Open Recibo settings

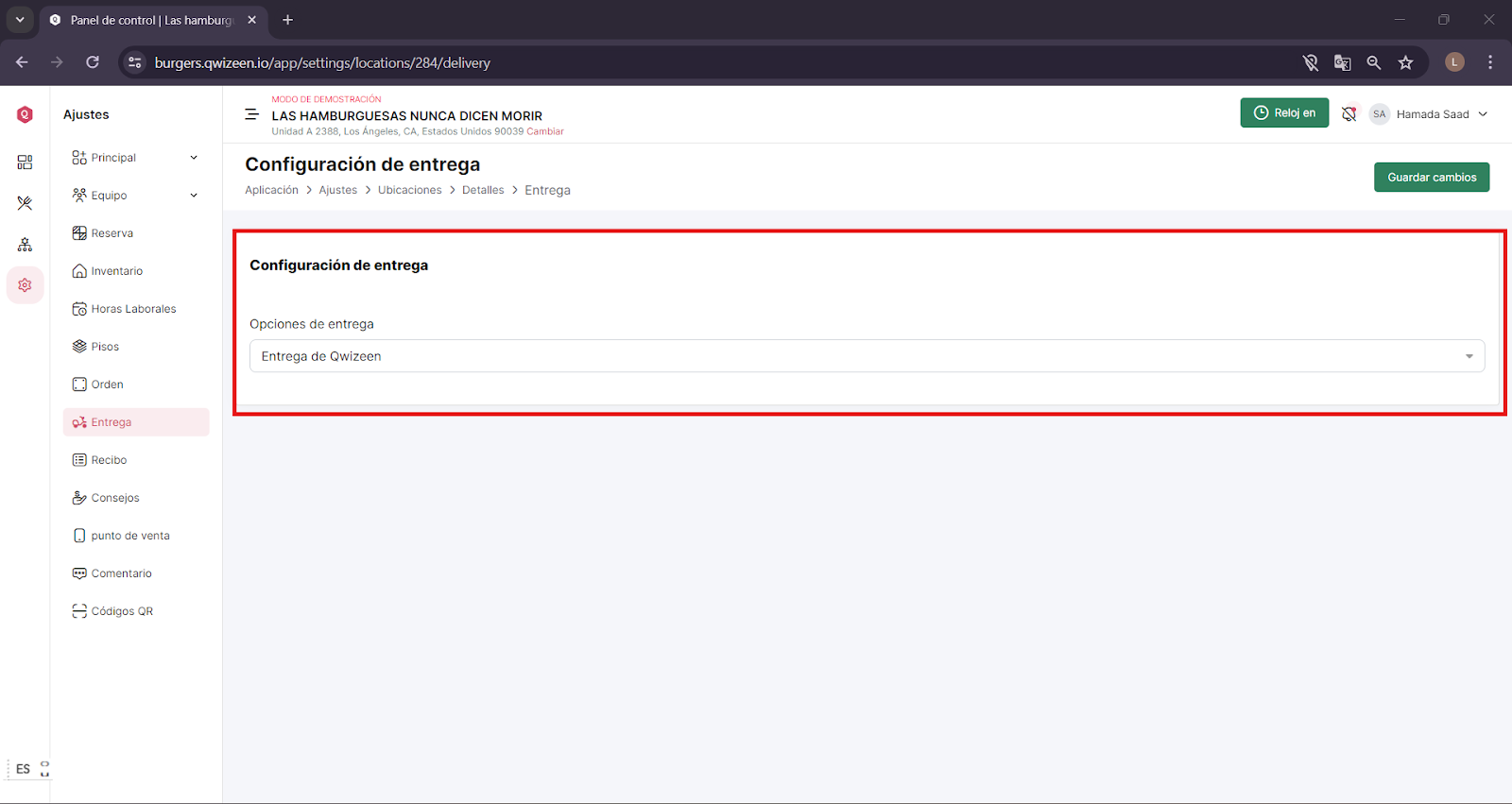(136, 460)
